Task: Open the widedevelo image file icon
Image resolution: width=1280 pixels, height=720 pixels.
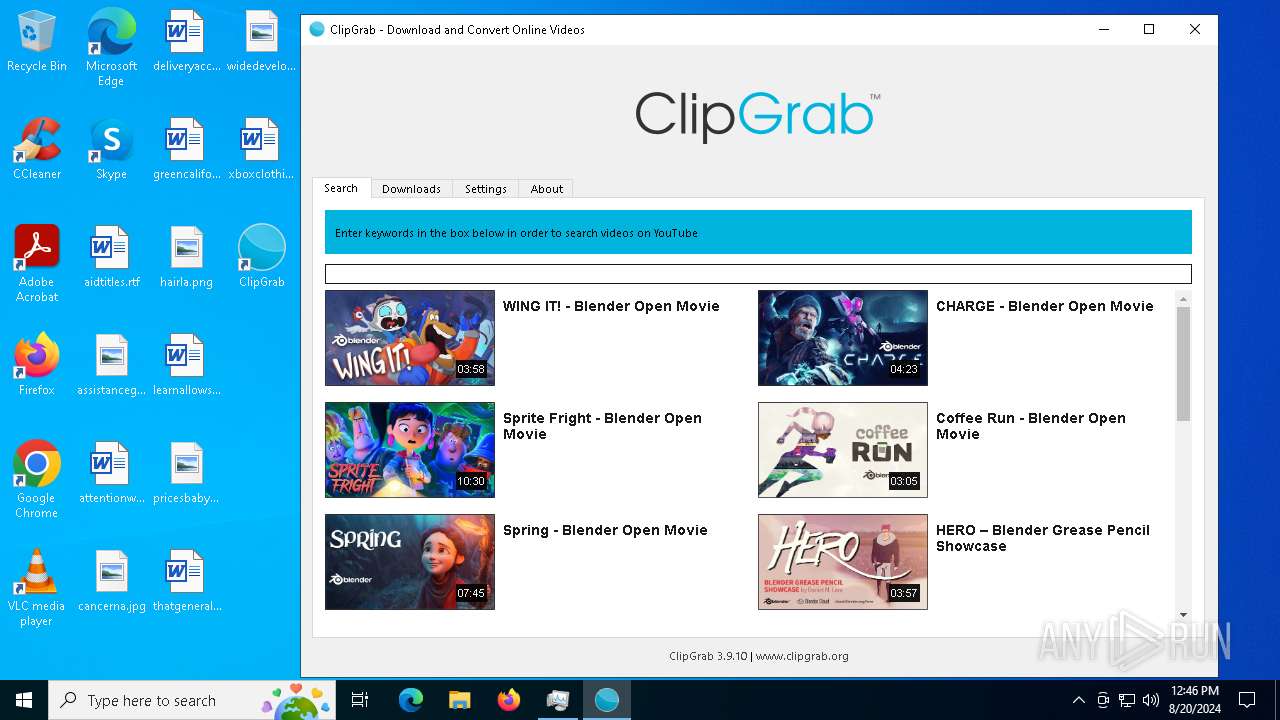Action: tap(261, 42)
